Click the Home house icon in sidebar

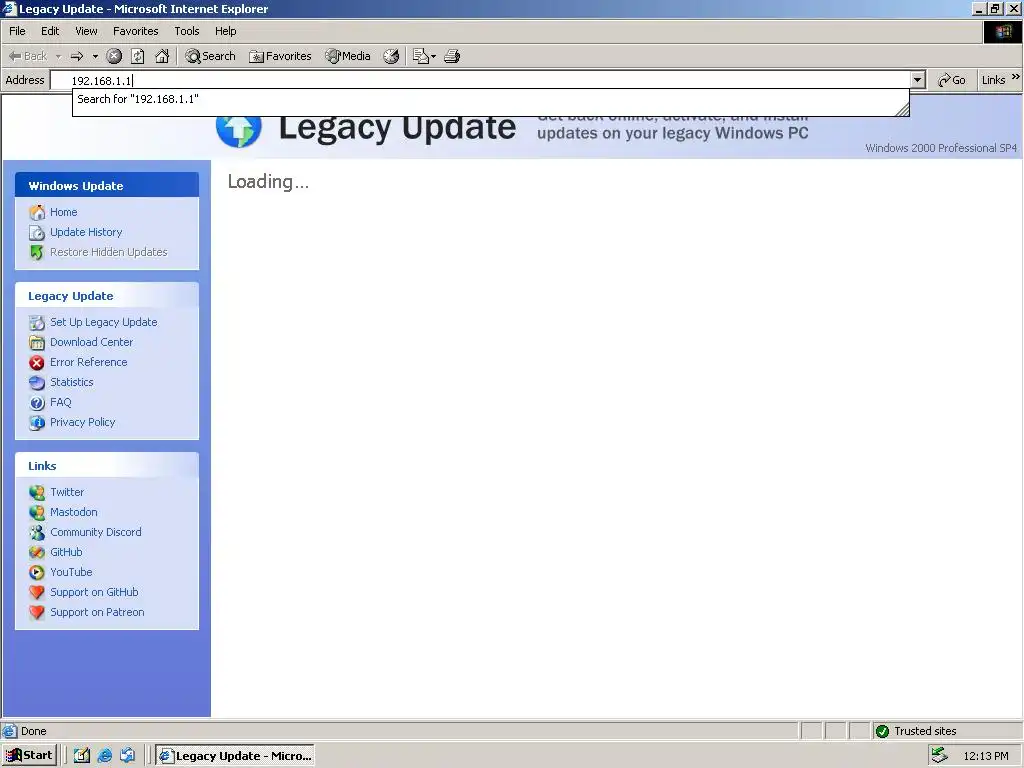tap(37, 212)
